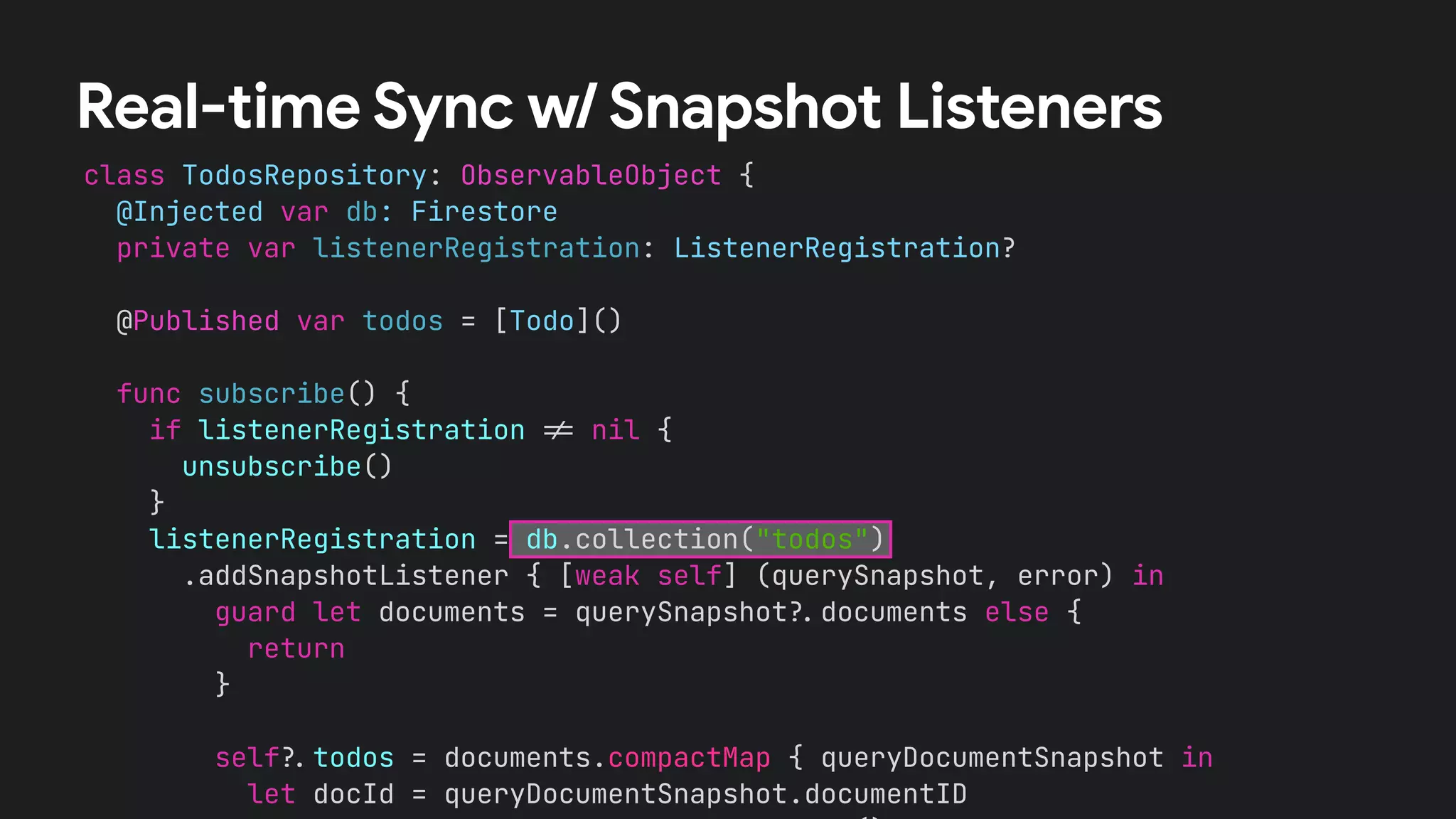Viewport: 1456px width, 819px height.
Task: Click the "func" keyword
Action: click(x=149, y=393)
